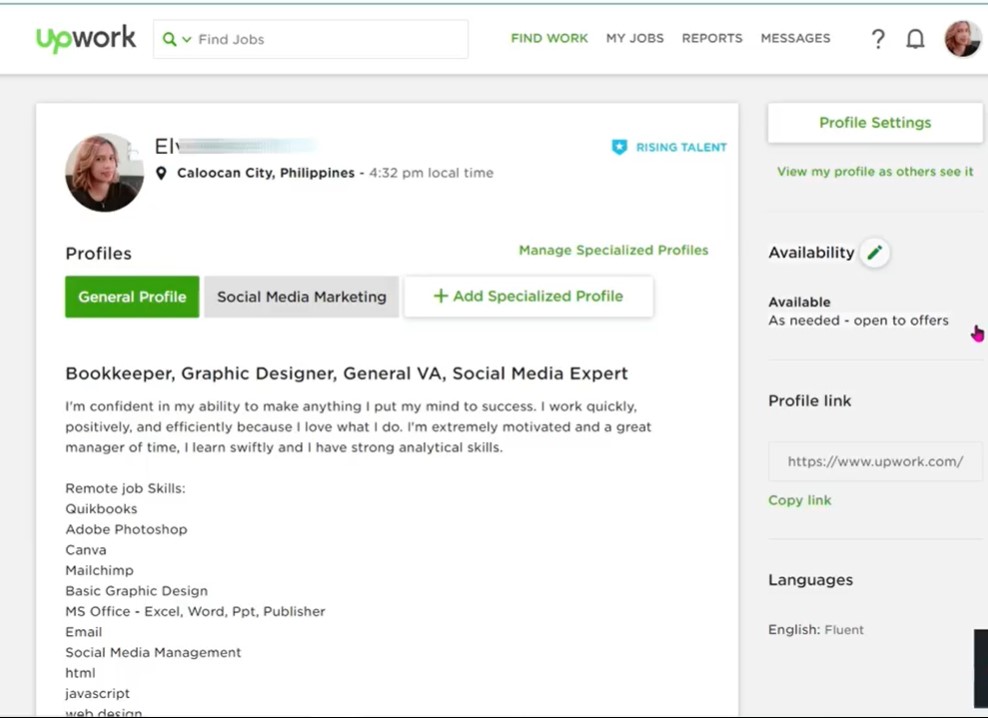Viewport: 988px width, 718px height.
Task: Open the Upwork logo home link
Action: click(86, 39)
